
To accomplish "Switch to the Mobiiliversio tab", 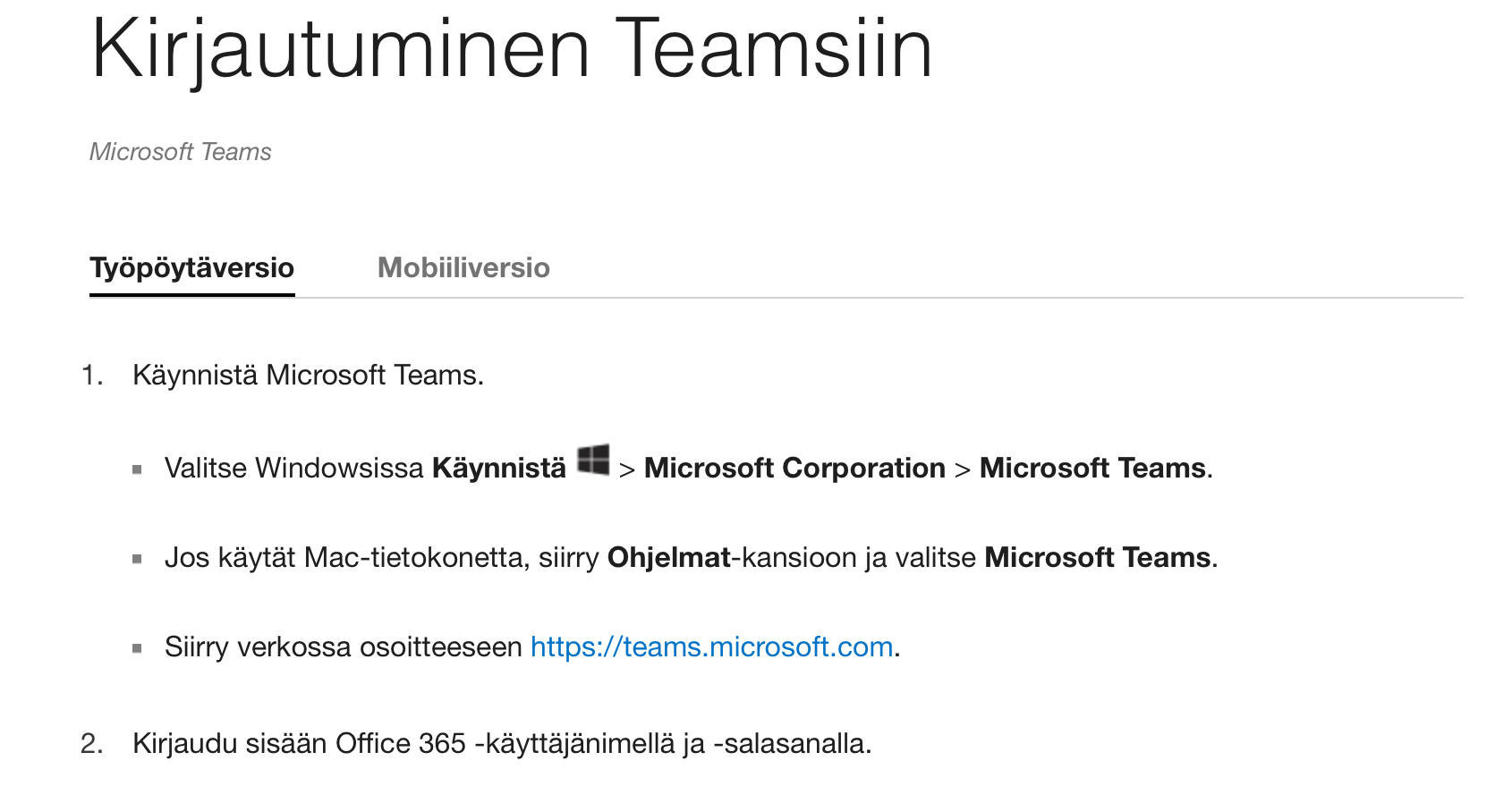I will [x=463, y=268].
